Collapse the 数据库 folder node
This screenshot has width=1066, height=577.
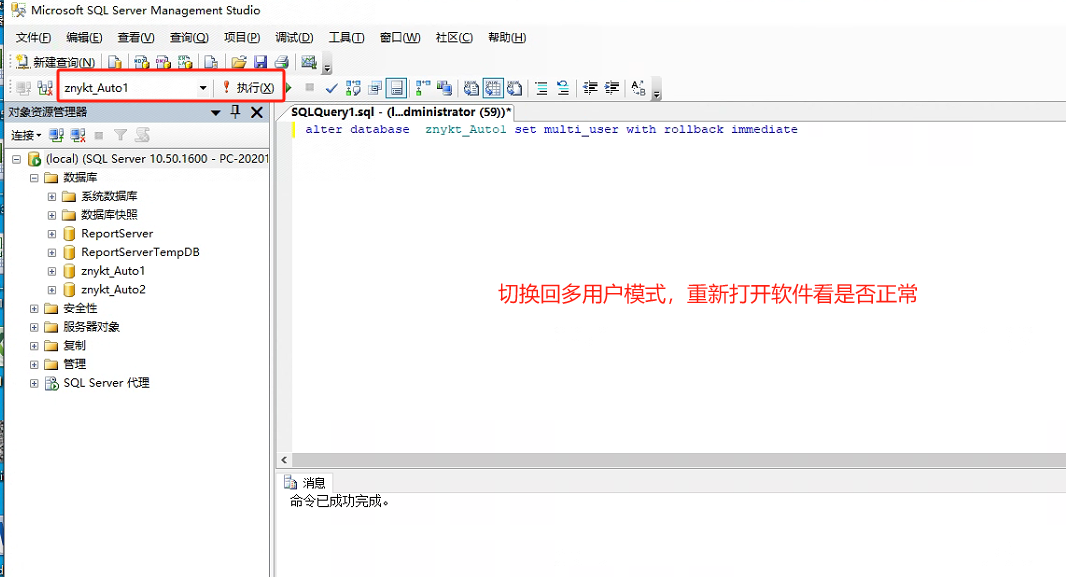click(x=34, y=177)
